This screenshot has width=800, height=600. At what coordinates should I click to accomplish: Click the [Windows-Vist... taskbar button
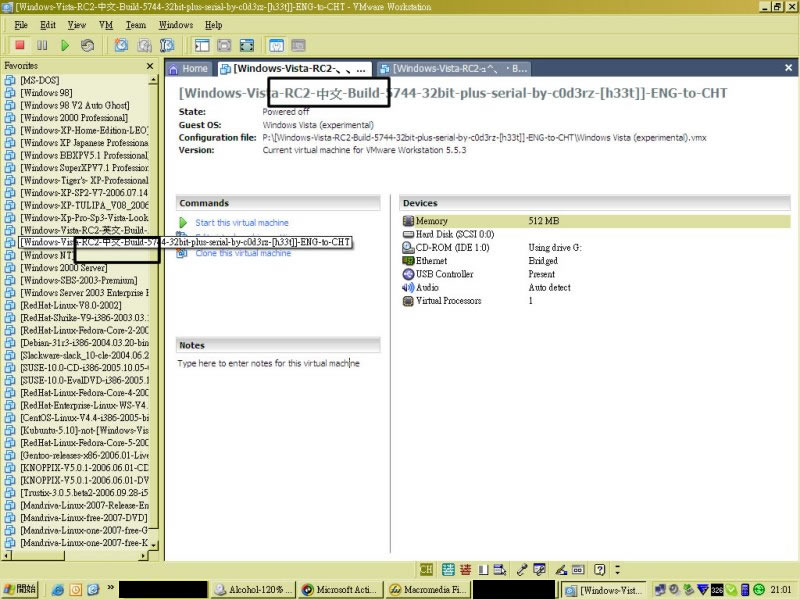pos(604,590)
